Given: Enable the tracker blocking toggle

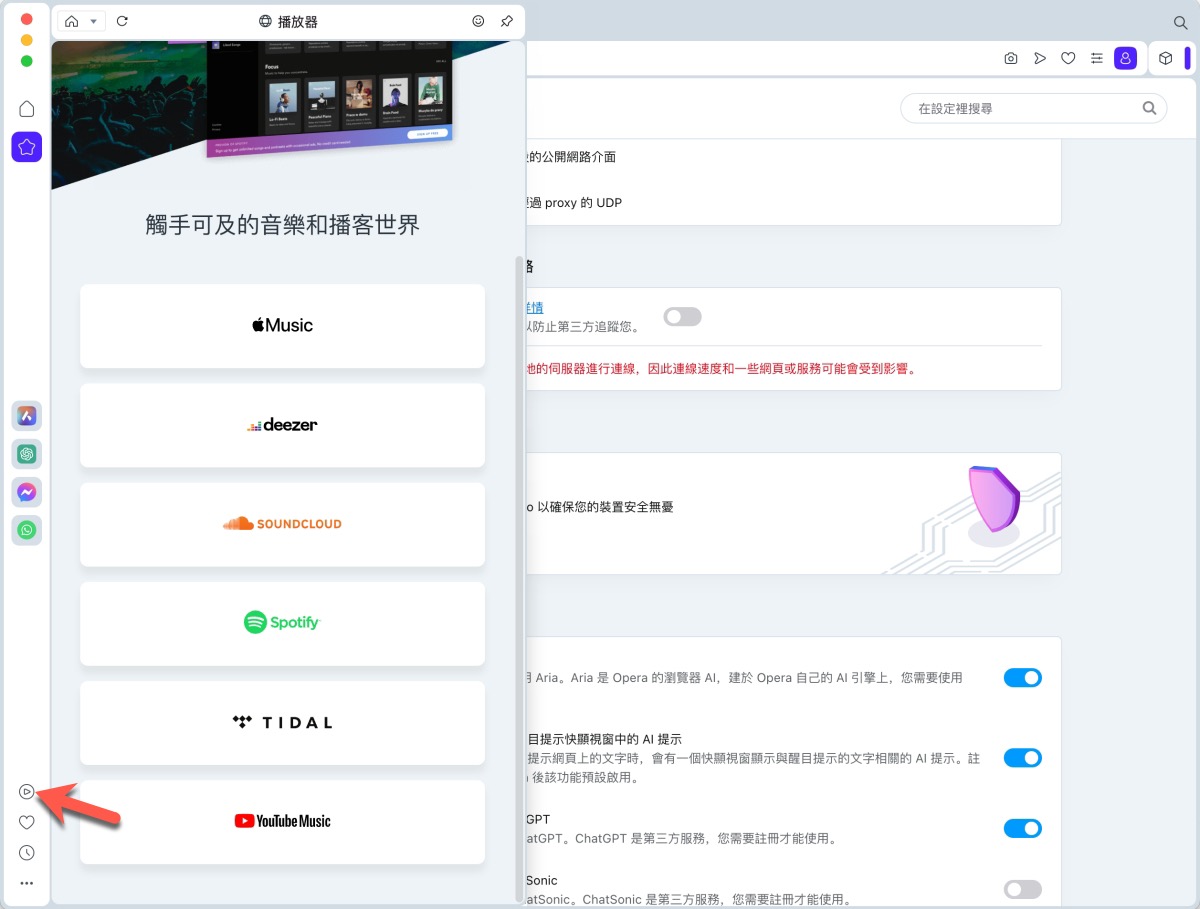Looking at the screenshot, I should pyautogui.click(x=683, y=317).
